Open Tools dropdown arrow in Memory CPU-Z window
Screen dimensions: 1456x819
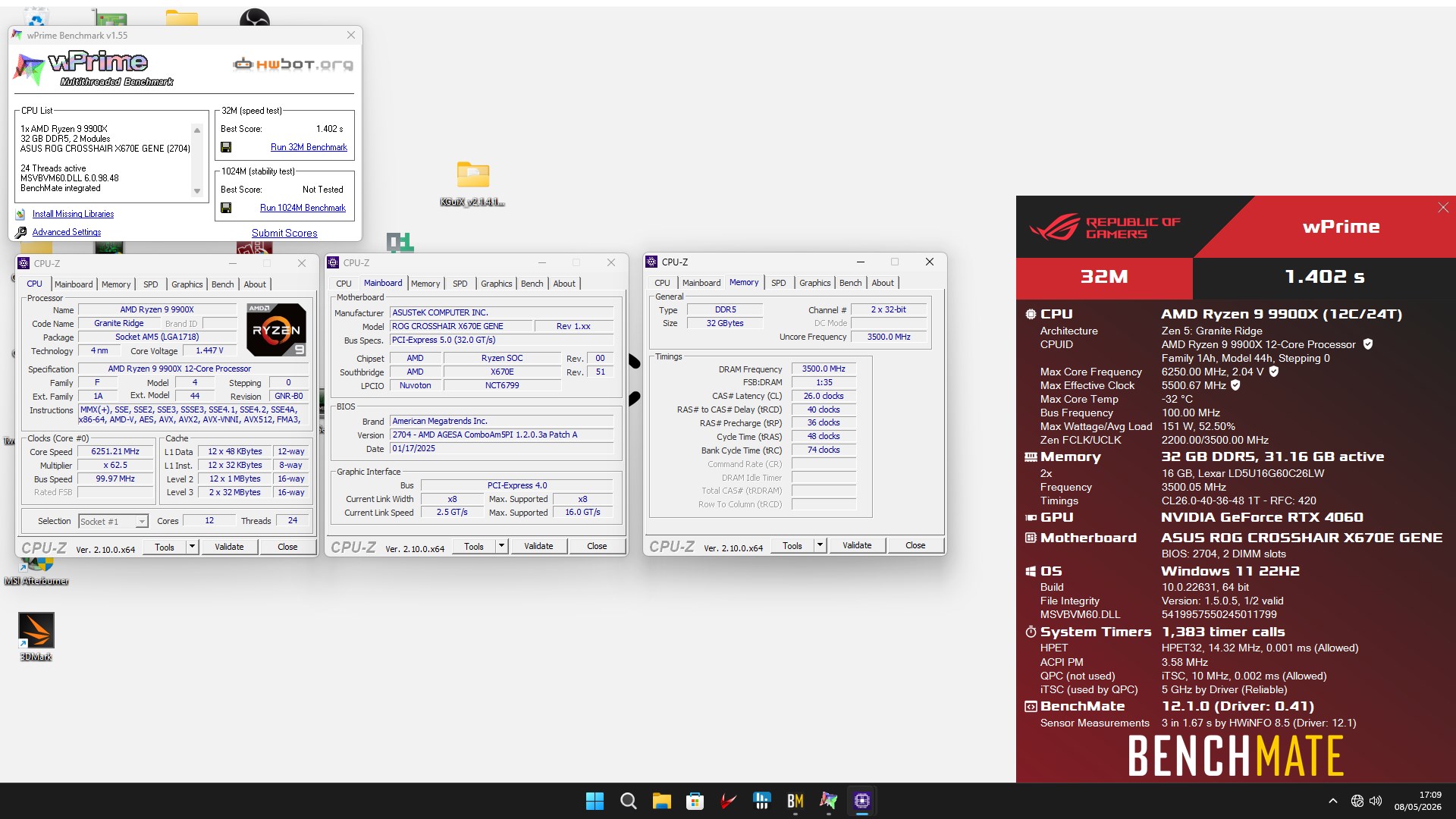click(820, 545)
